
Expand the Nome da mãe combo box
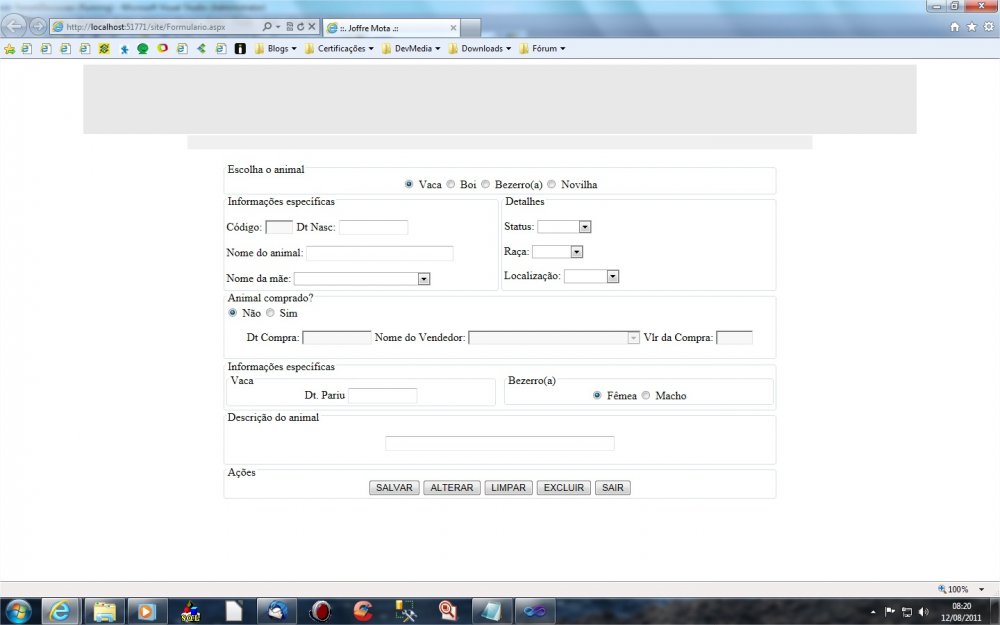pos(424,279)
